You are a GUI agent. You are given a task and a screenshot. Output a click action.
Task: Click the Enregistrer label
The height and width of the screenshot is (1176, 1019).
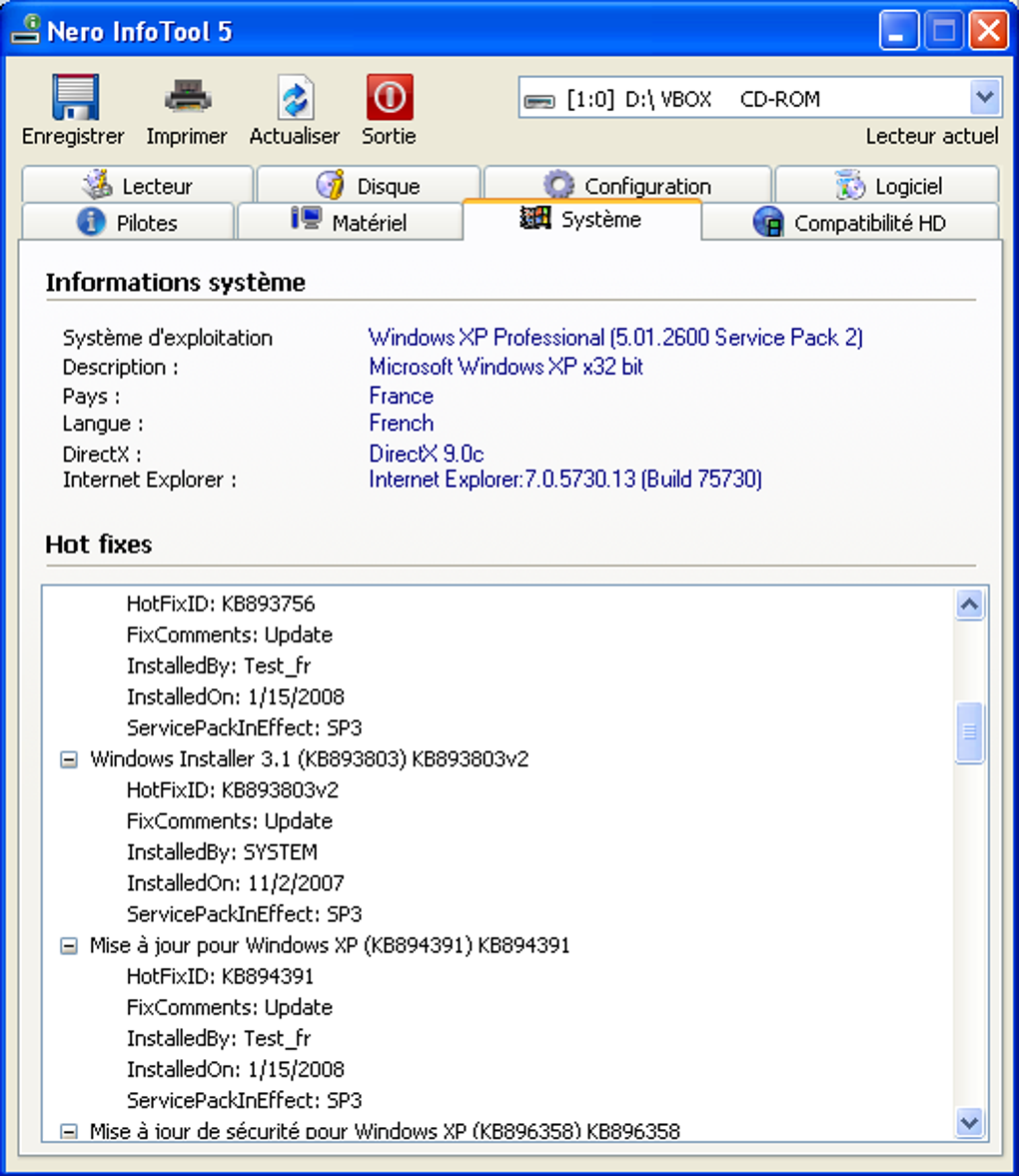coord(74,137)
